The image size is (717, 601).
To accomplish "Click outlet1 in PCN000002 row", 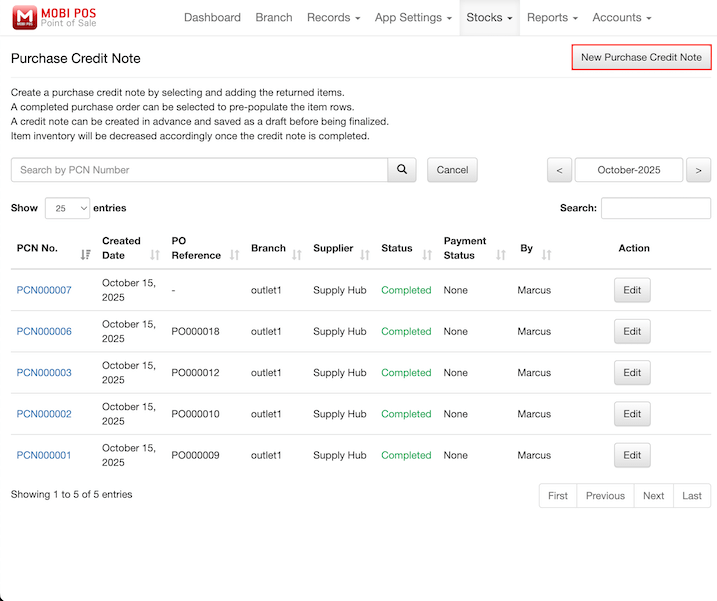I will point(266,413).
